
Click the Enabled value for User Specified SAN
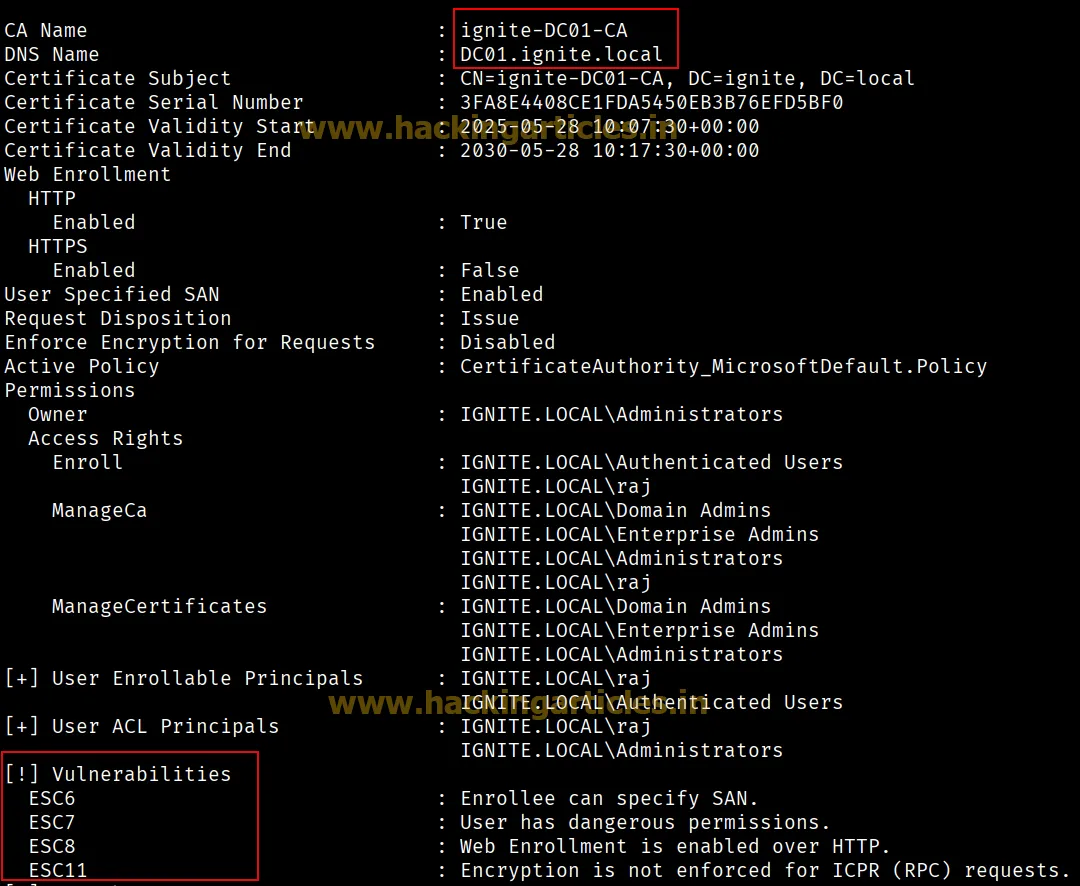click(501, 294)
